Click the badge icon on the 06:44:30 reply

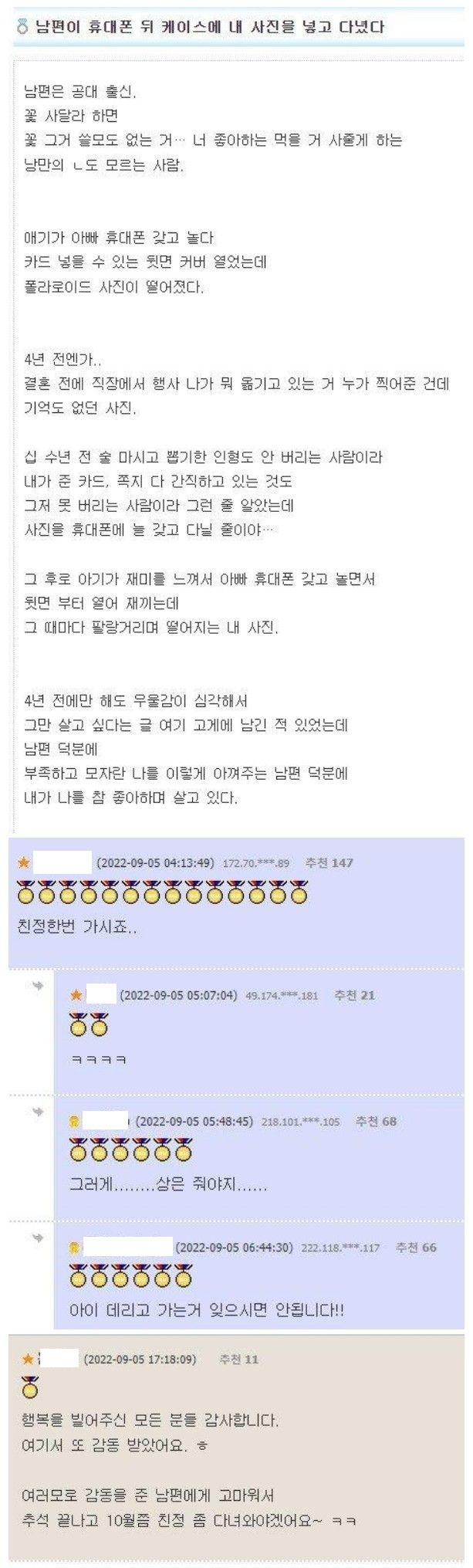point(75,1247)
